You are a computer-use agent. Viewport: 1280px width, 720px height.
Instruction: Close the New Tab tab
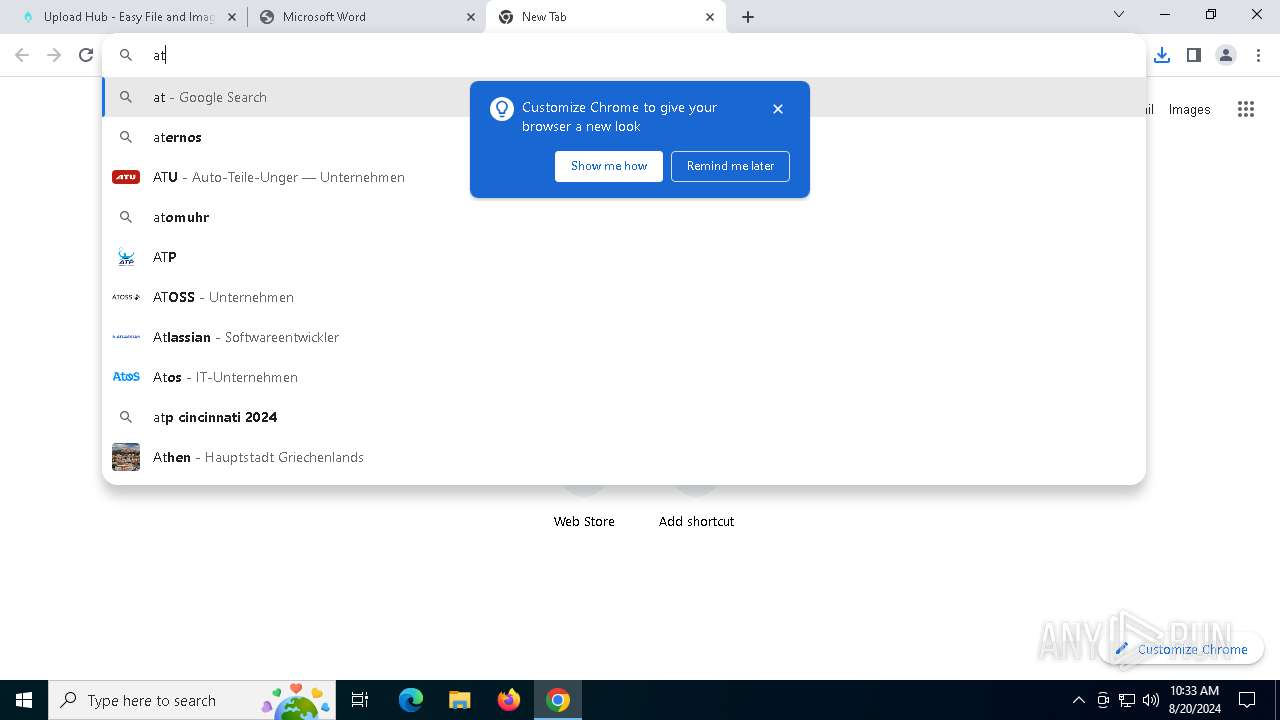click(710, 17)
